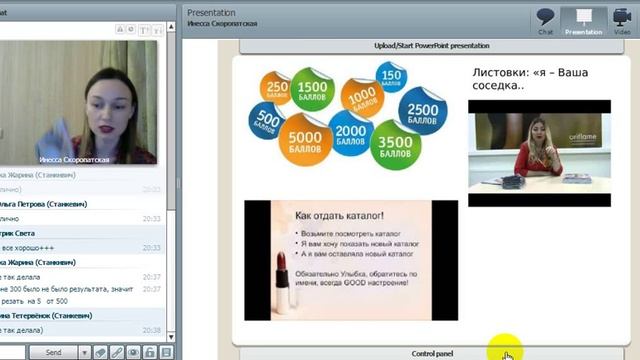Click the 20:37 timestamp beside 'е так делала'
Viewport: 640px width, 360px height.
point(151,277)
